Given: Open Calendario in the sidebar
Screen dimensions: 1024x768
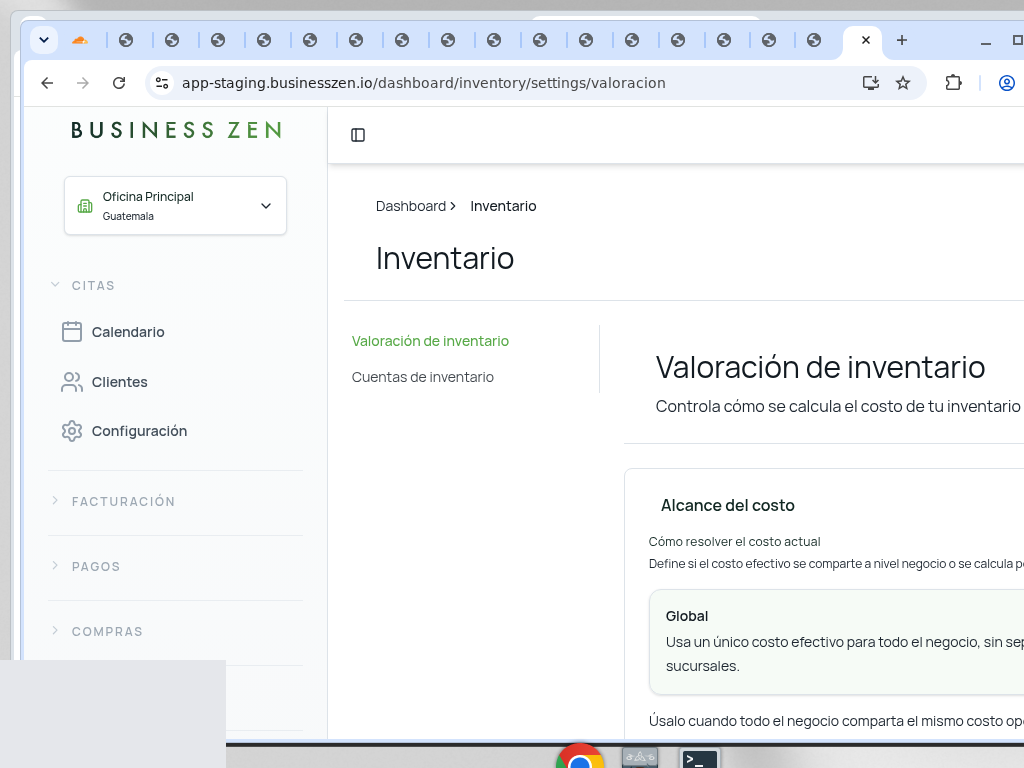Looking at the screenshot, I should tap(128, 332).
